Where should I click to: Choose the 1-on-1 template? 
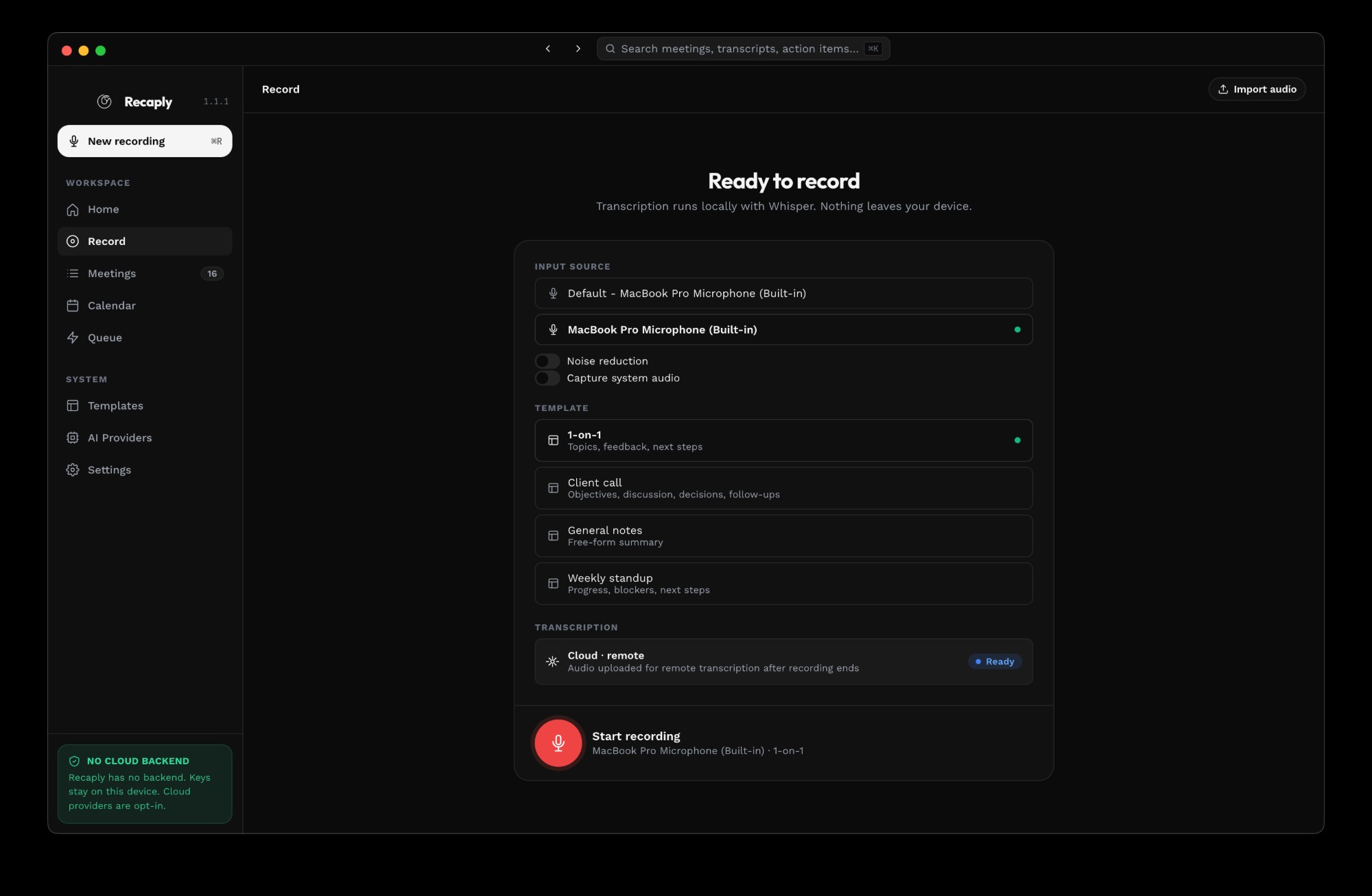[x=783, y=440]
